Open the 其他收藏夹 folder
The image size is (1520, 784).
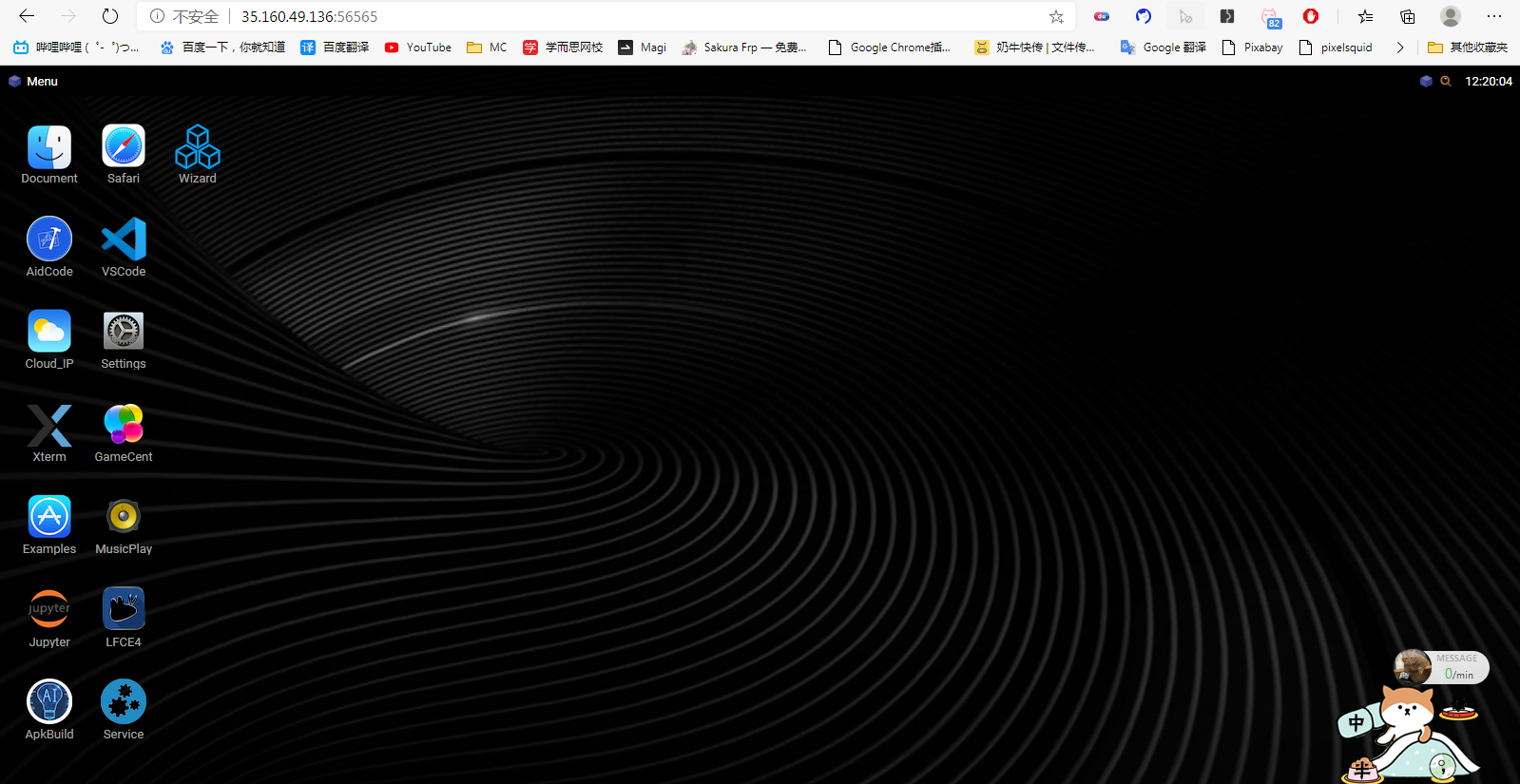click(1468, 48)
